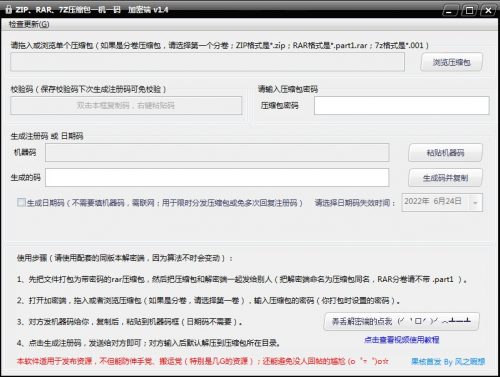Click the 弄丢解密端的点我 button
500x377 pixels.
click(x=401, y=321)
